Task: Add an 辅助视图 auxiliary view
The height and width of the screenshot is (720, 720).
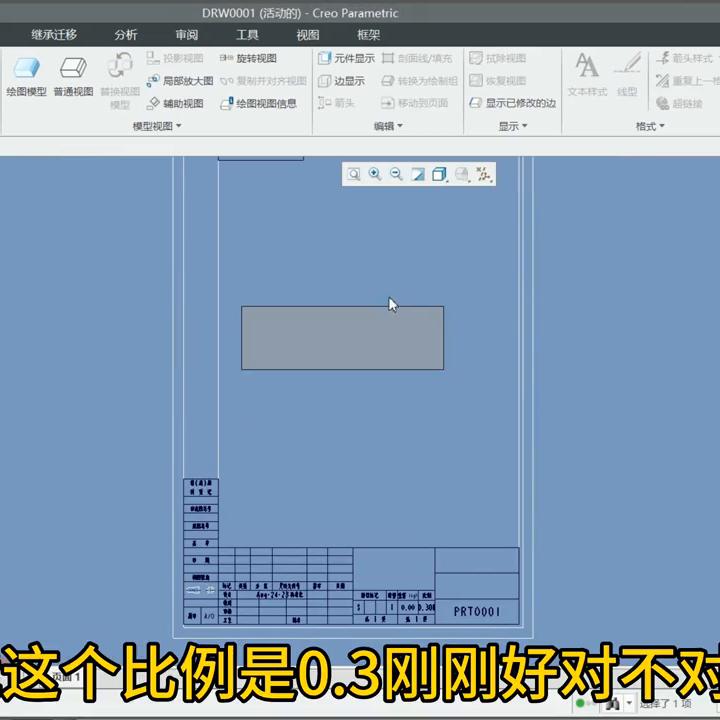Action: coord(175,103)
